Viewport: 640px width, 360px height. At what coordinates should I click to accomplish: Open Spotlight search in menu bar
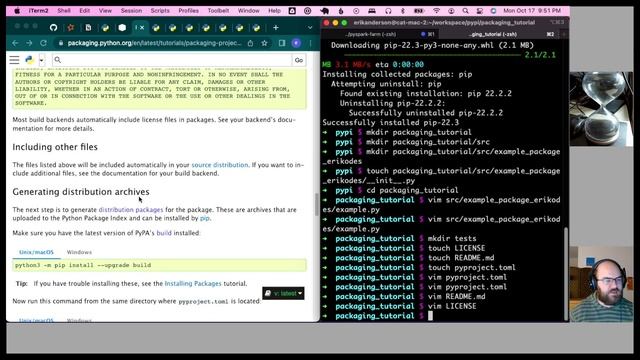(x=465, y=11)
